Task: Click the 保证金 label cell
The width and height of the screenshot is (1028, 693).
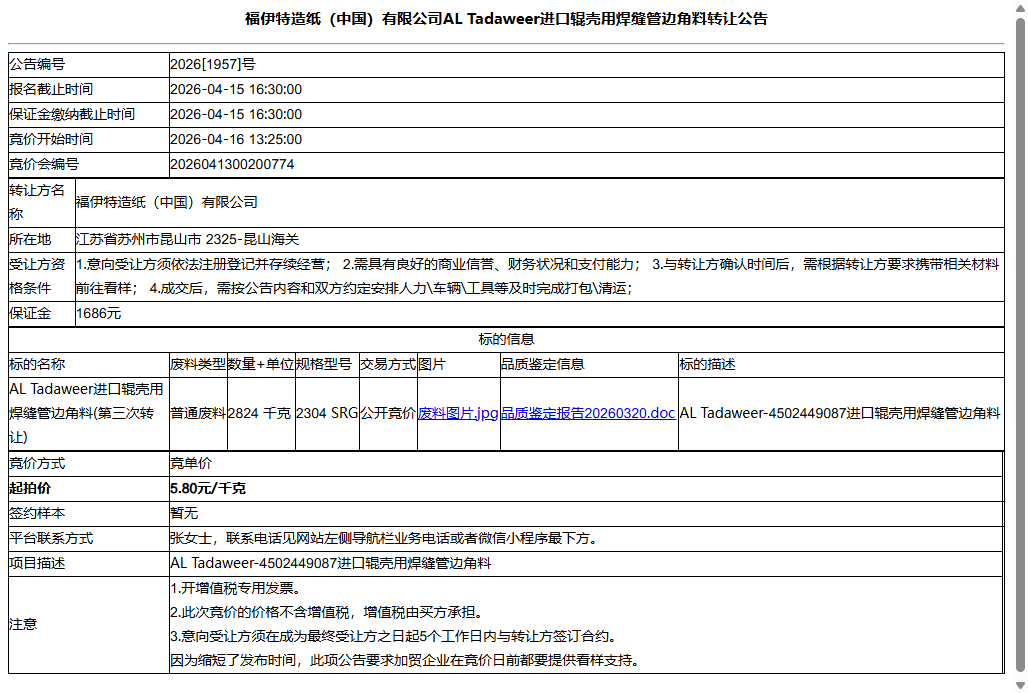Action: tap(41, 314)
